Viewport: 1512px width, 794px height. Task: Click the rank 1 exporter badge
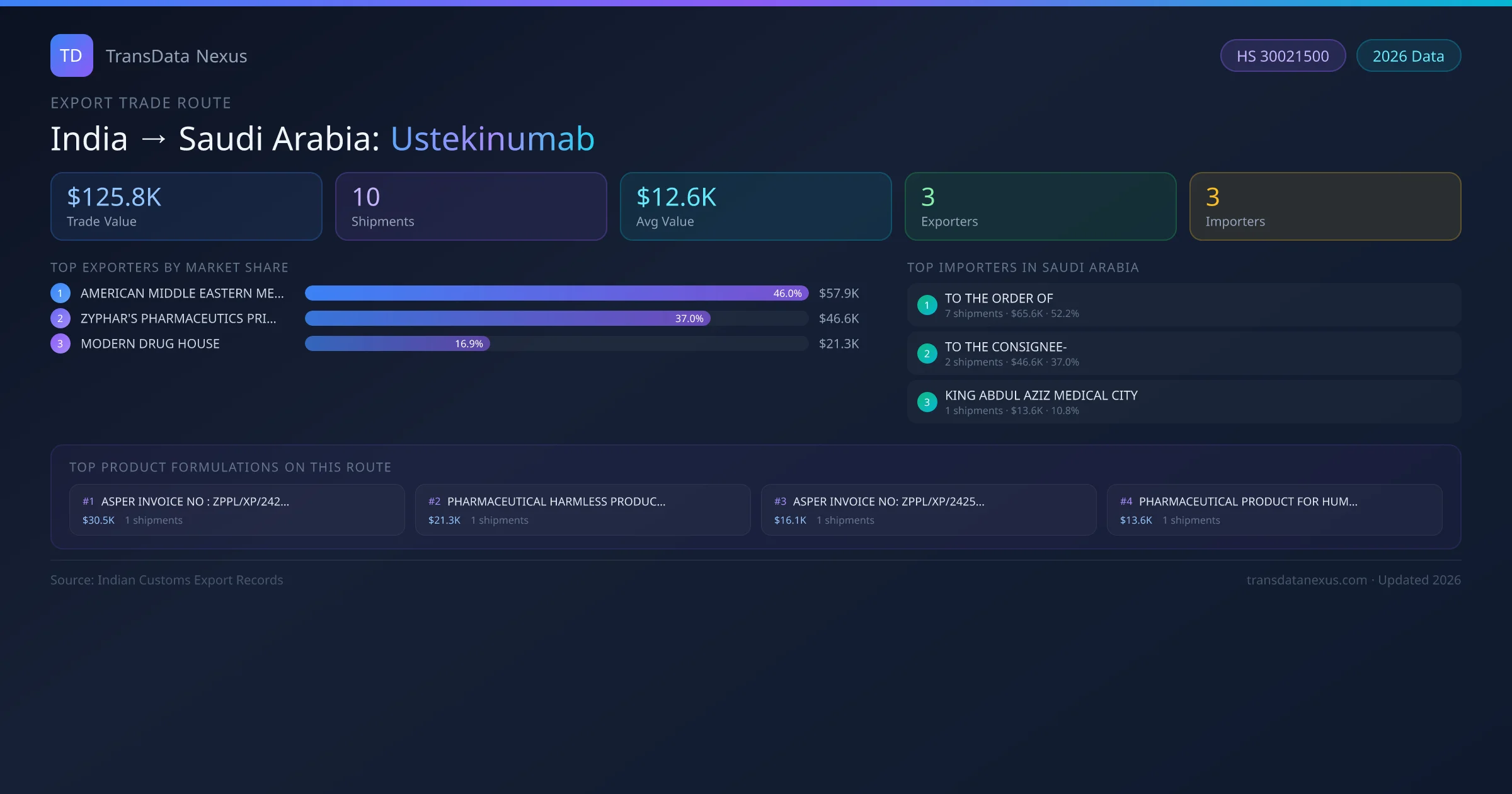click(x=60, y=293)
